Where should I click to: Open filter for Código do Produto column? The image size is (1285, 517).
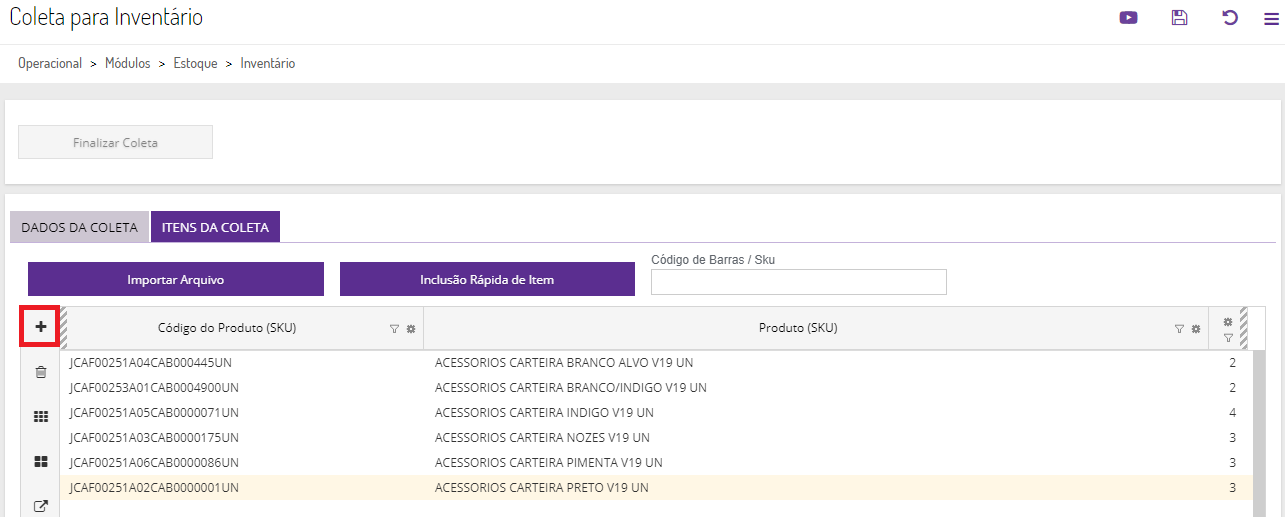click(x=394, y=328)
